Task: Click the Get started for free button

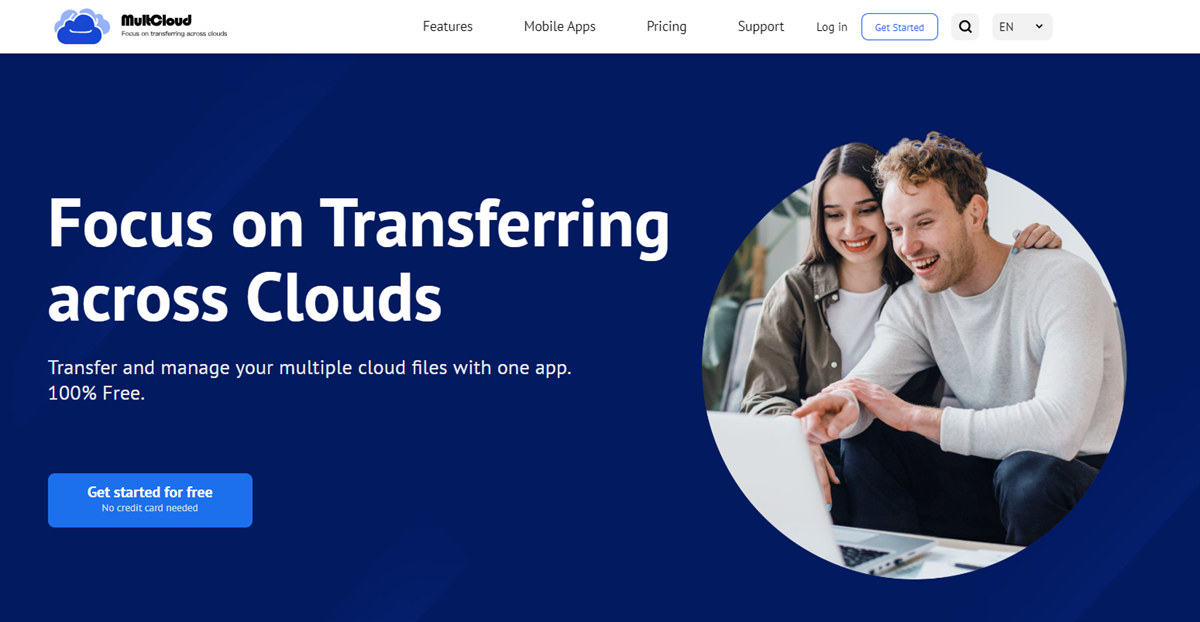Action: coord(150,500)
